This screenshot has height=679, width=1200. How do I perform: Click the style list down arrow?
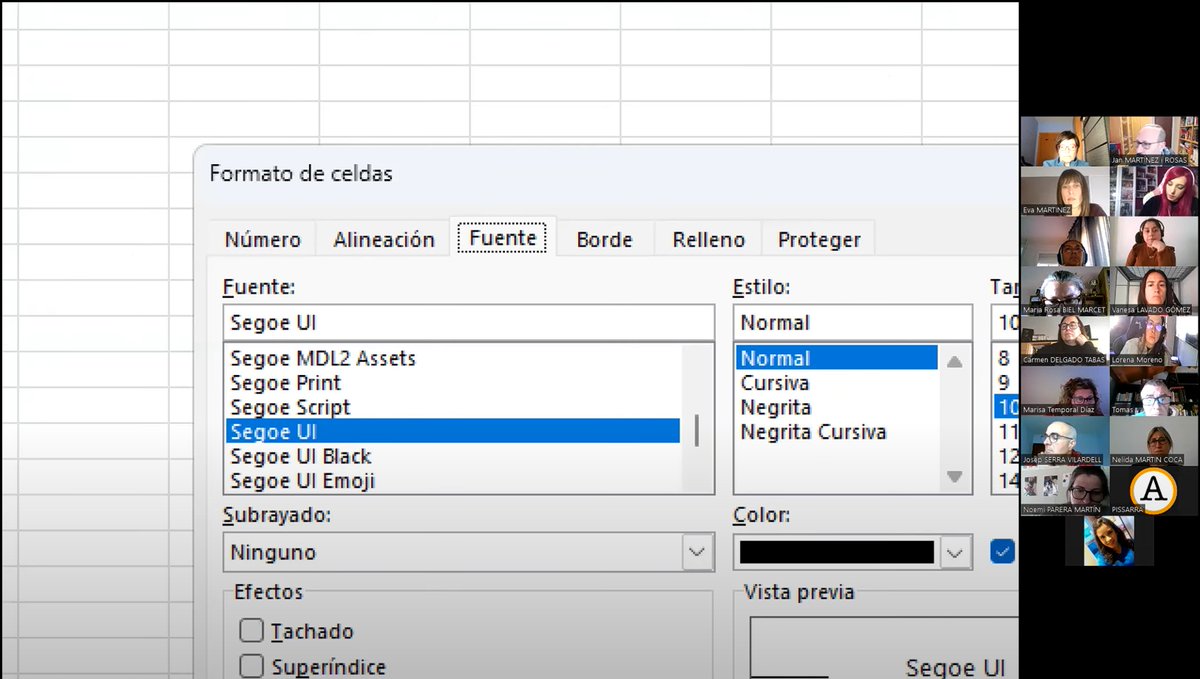(955, 477)
